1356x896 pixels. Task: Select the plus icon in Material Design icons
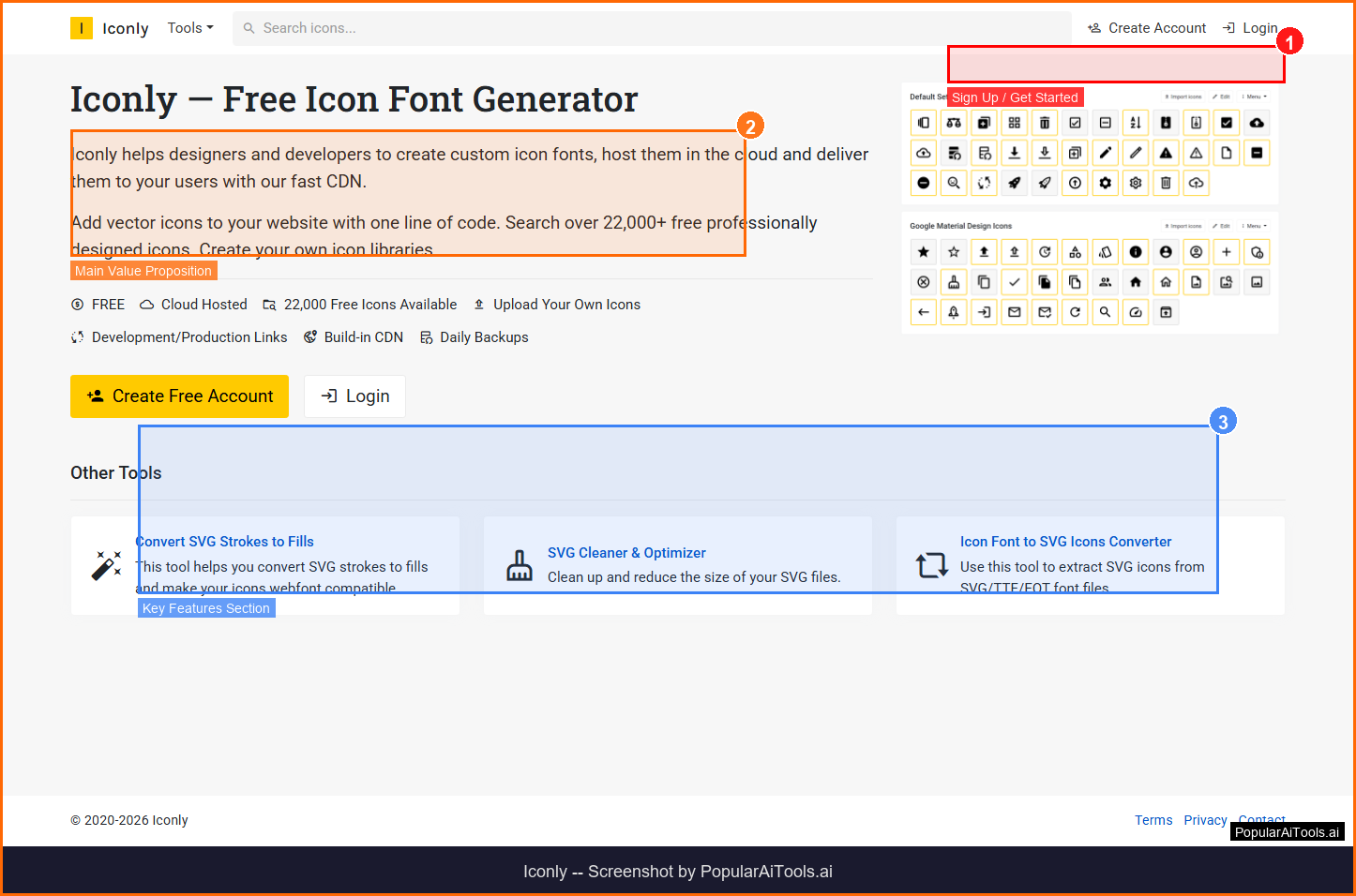pyautogui.click(x=1227, y=252)
